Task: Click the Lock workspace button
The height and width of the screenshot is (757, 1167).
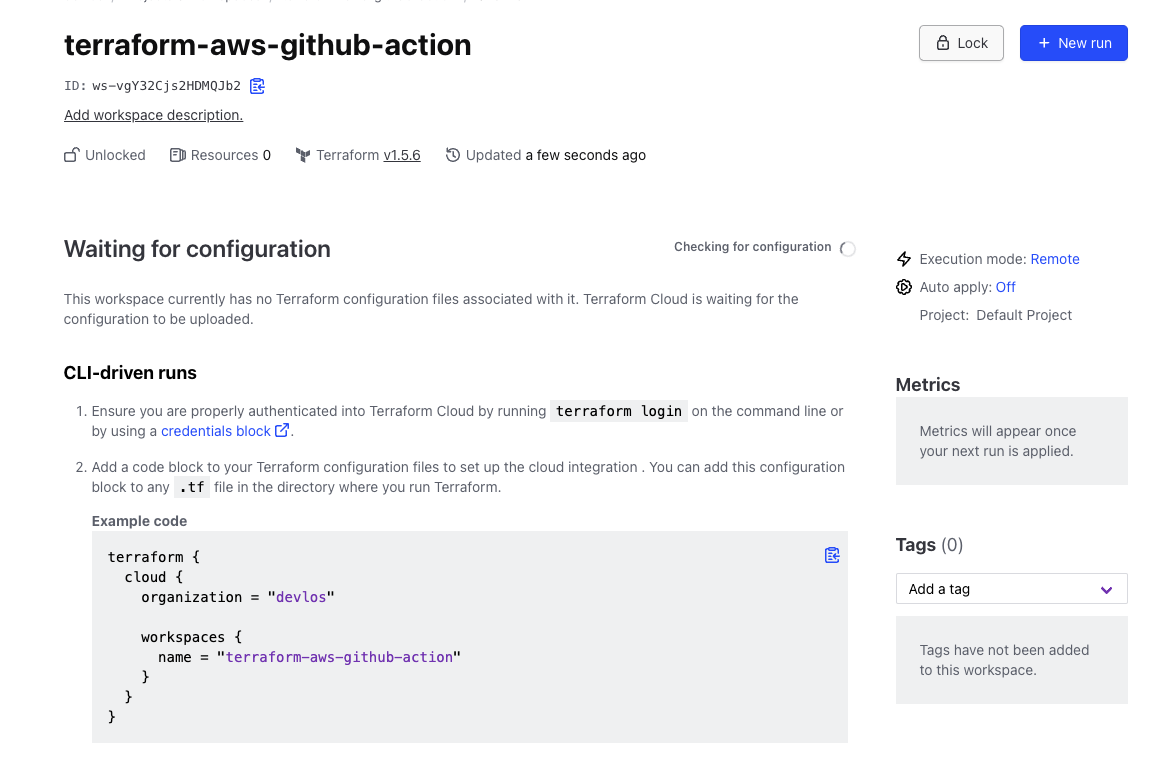Action: (961, 43)
